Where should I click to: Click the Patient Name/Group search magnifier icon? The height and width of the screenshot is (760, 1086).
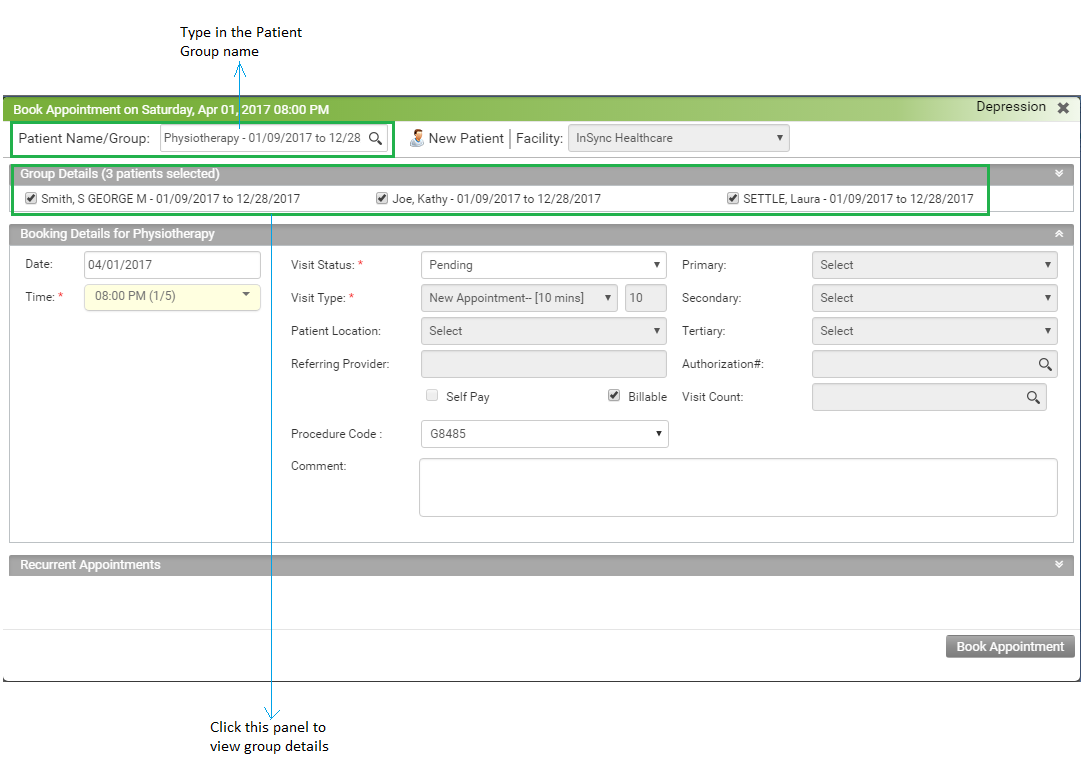(x=375, y=138)
